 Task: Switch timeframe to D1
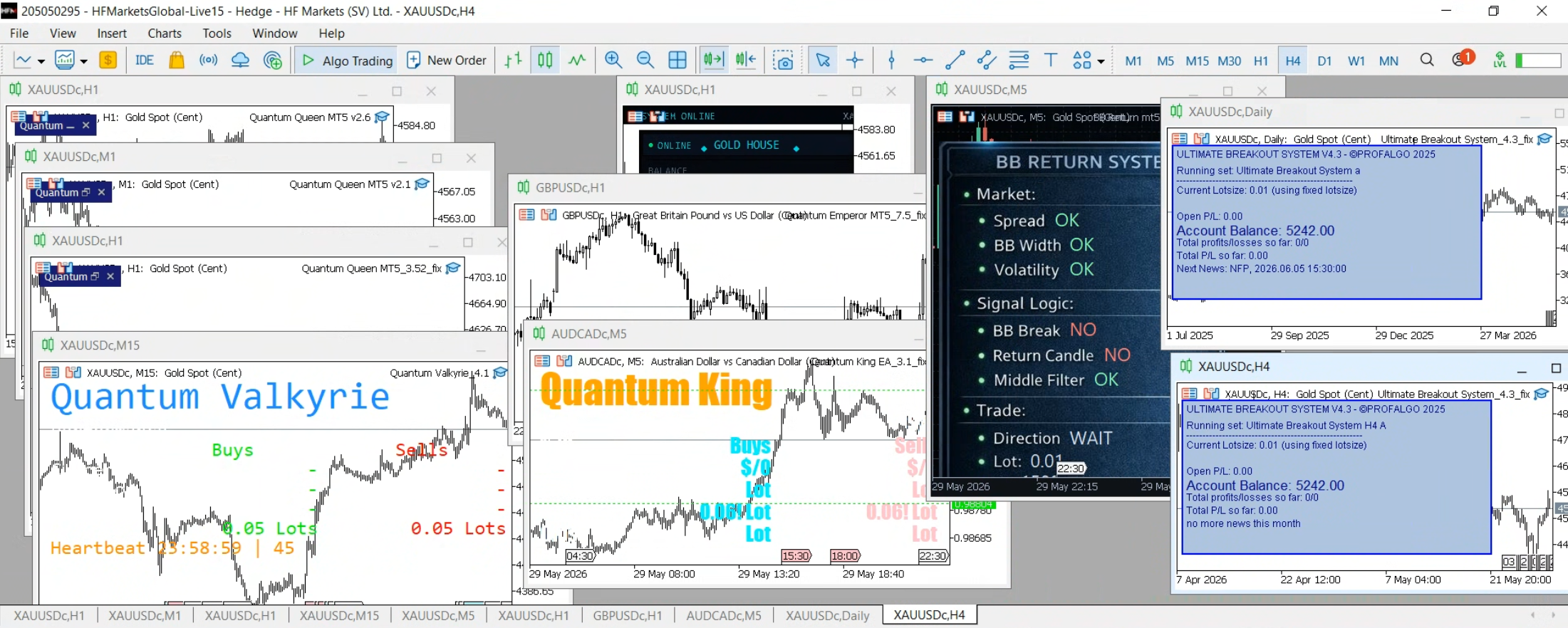(x=1325, y=61)
